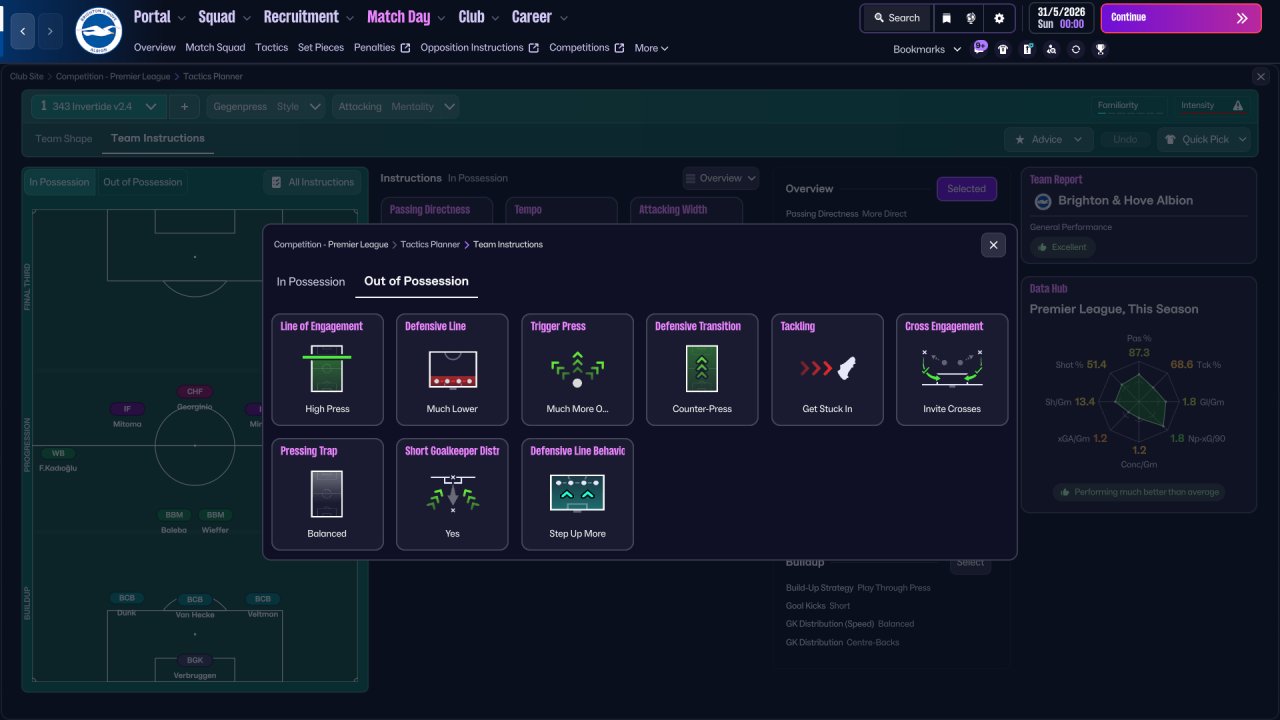Viewport: 1280px width, 720px height.
Task: Click Tactics Planner in dialog breadcrumb
Action: (x=430, y=245)
